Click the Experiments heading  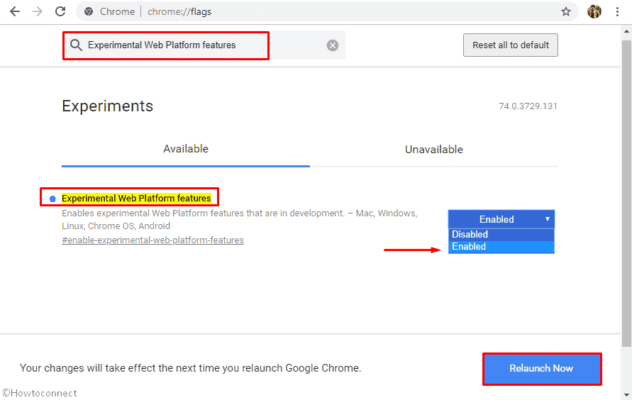108,106
